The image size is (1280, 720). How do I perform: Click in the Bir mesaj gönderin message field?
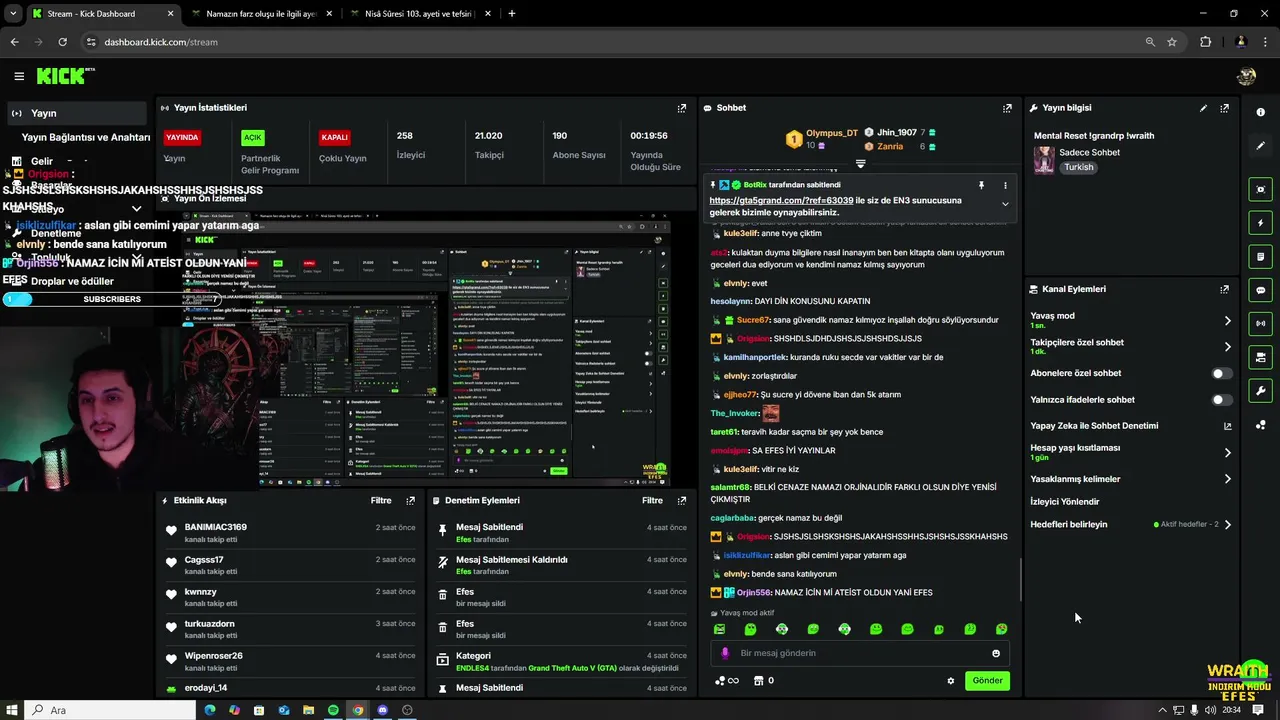[860, 653]
